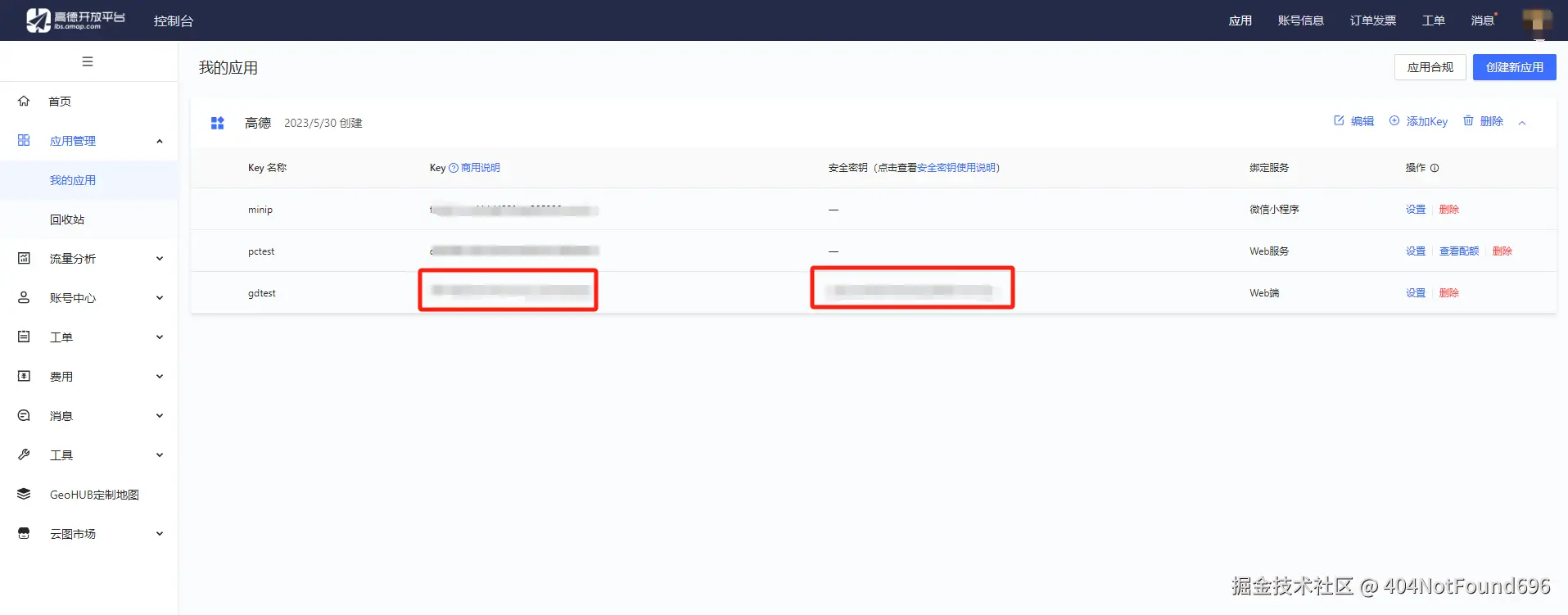
Task: Click the blue app icon beside 高德
Action: tap(217, 123)
